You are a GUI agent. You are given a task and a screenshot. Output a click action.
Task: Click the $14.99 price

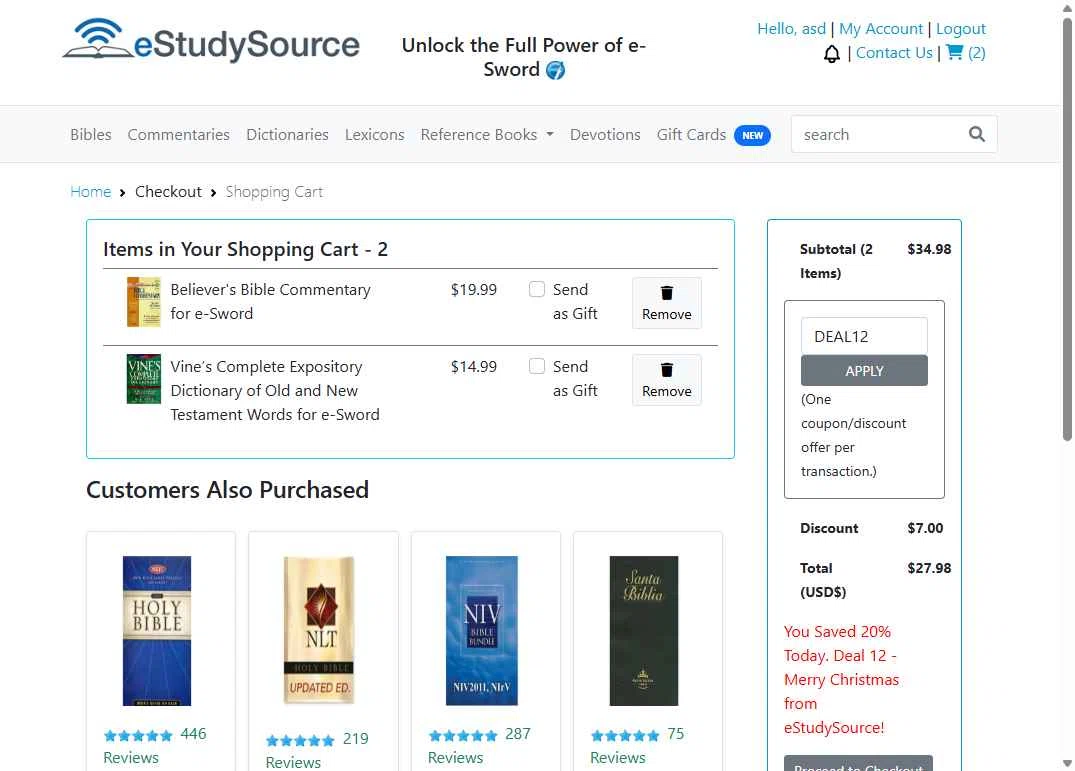473,367
